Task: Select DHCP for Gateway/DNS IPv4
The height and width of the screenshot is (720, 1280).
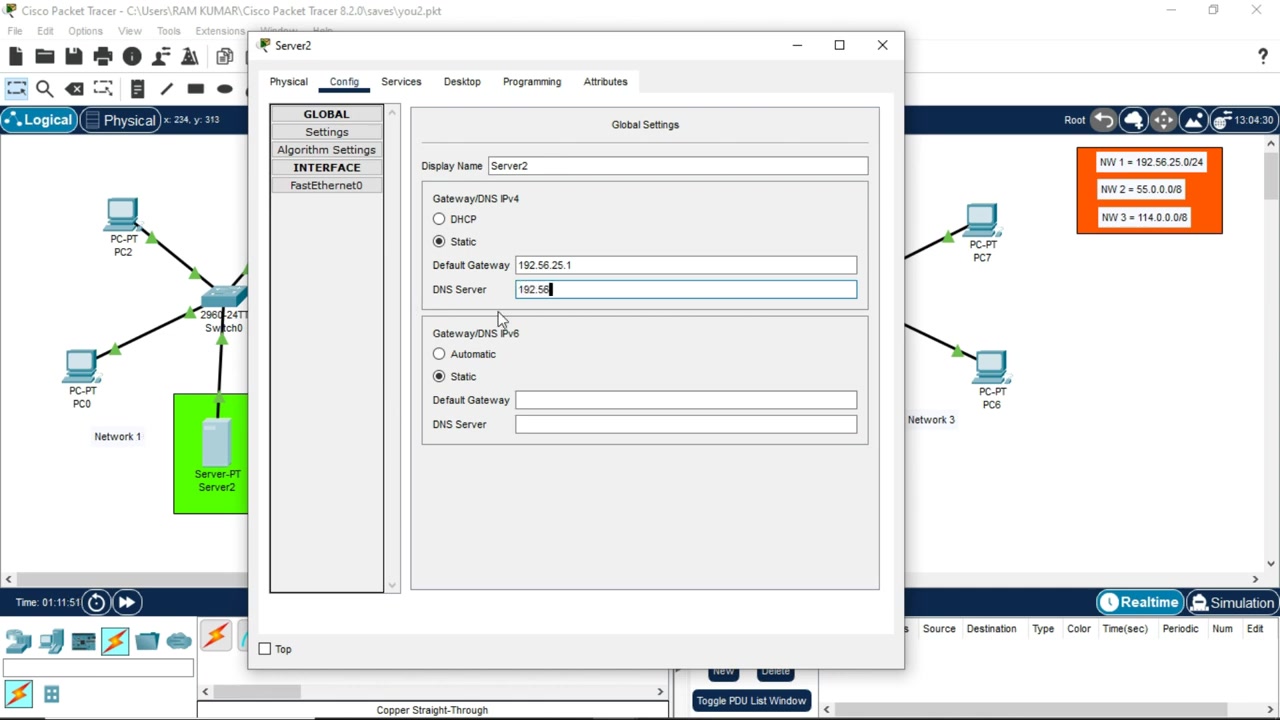Action: [x=439, y=219]
